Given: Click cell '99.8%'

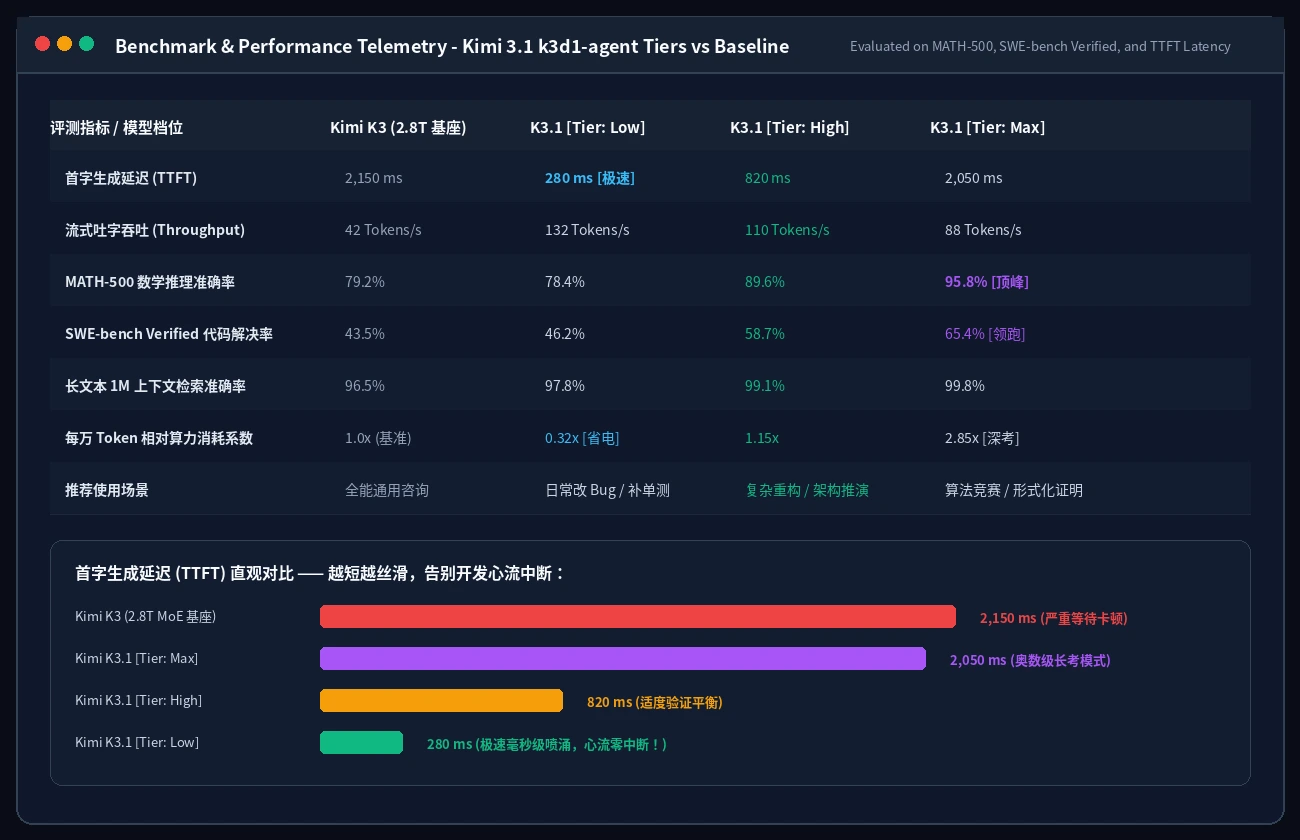Looking at the screenshot, I should tap(965, 386).
